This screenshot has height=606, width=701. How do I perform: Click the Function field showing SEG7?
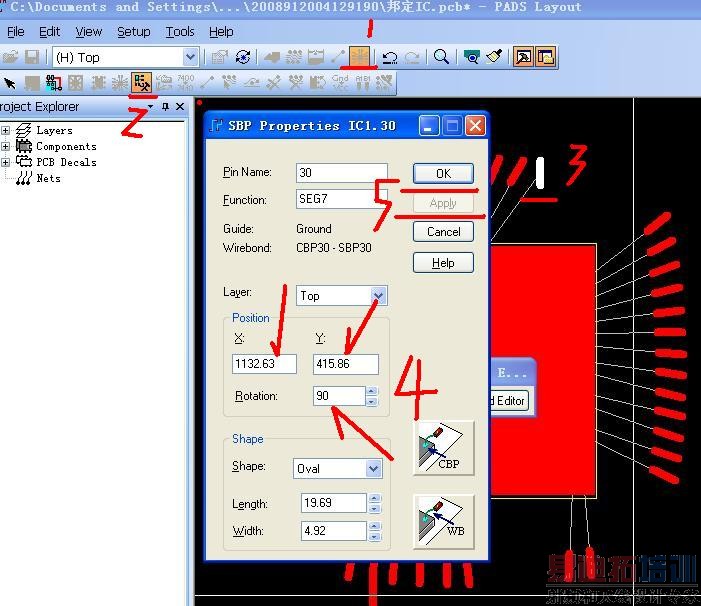pyautogui.click(x=342, y=199)
